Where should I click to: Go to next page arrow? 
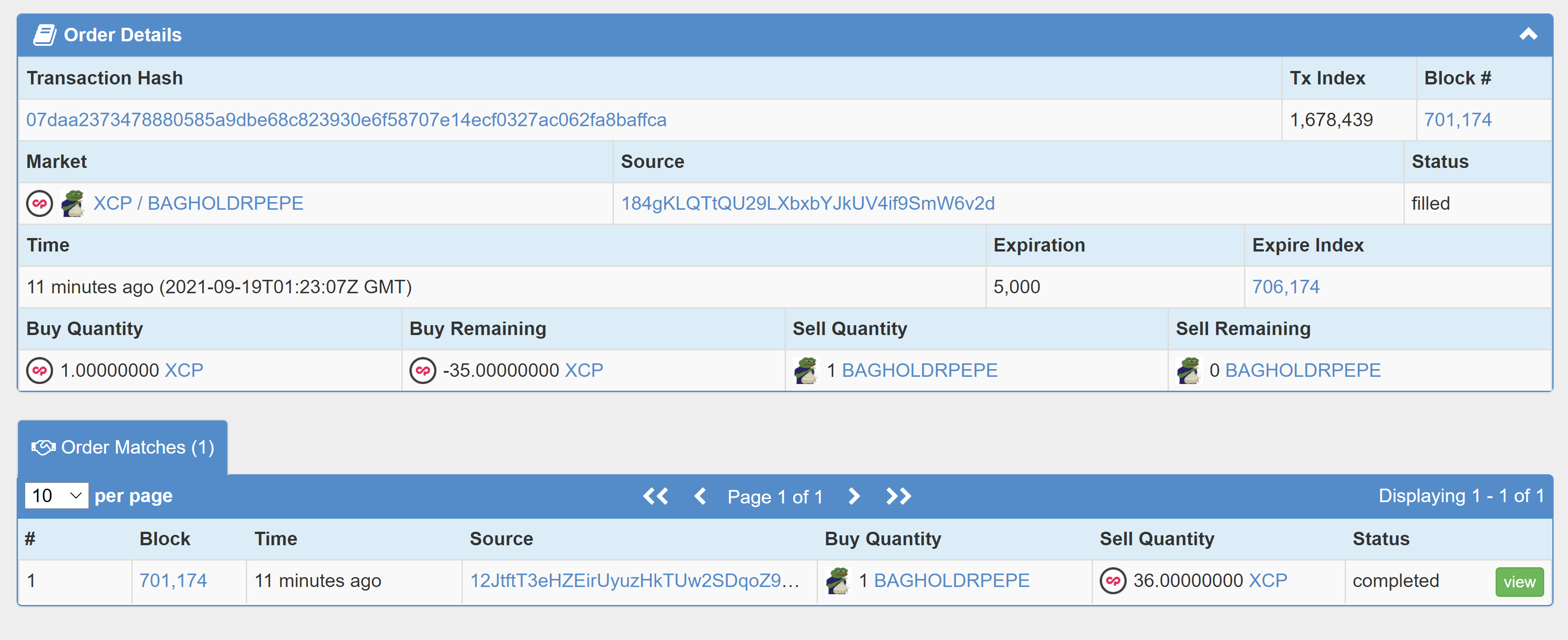(x=854, y=496)
